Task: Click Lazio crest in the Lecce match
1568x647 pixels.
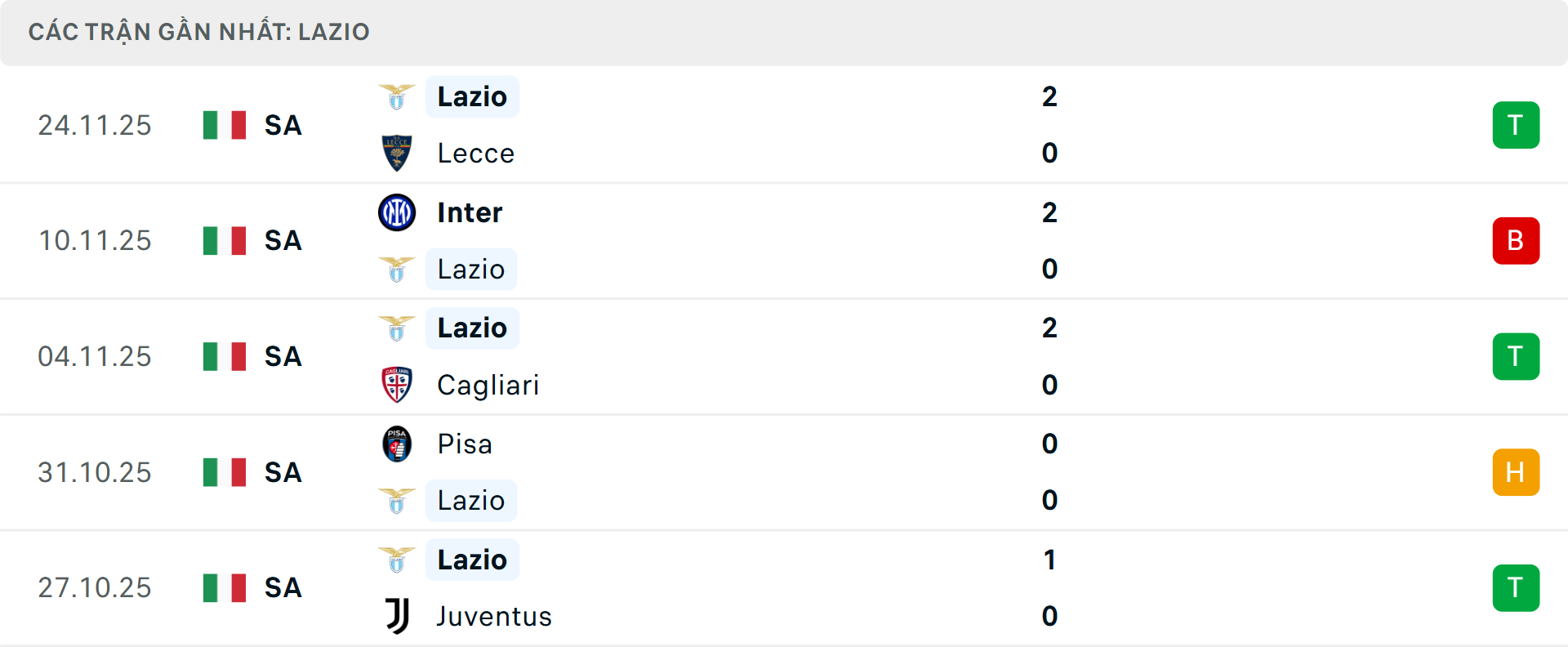Action: click(397, 97)
